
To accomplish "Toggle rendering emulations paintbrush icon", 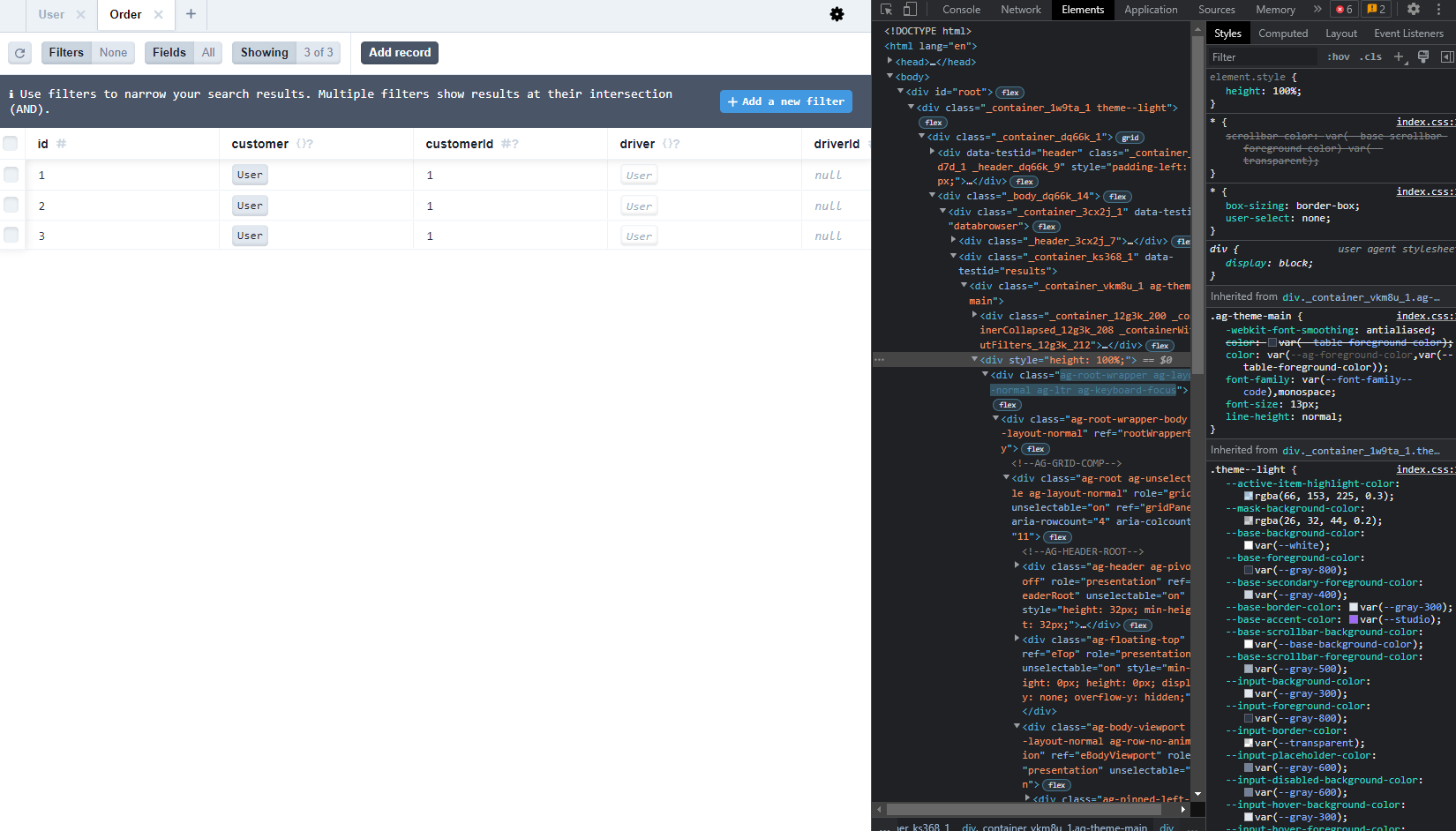I will [x=1423, y=56].
